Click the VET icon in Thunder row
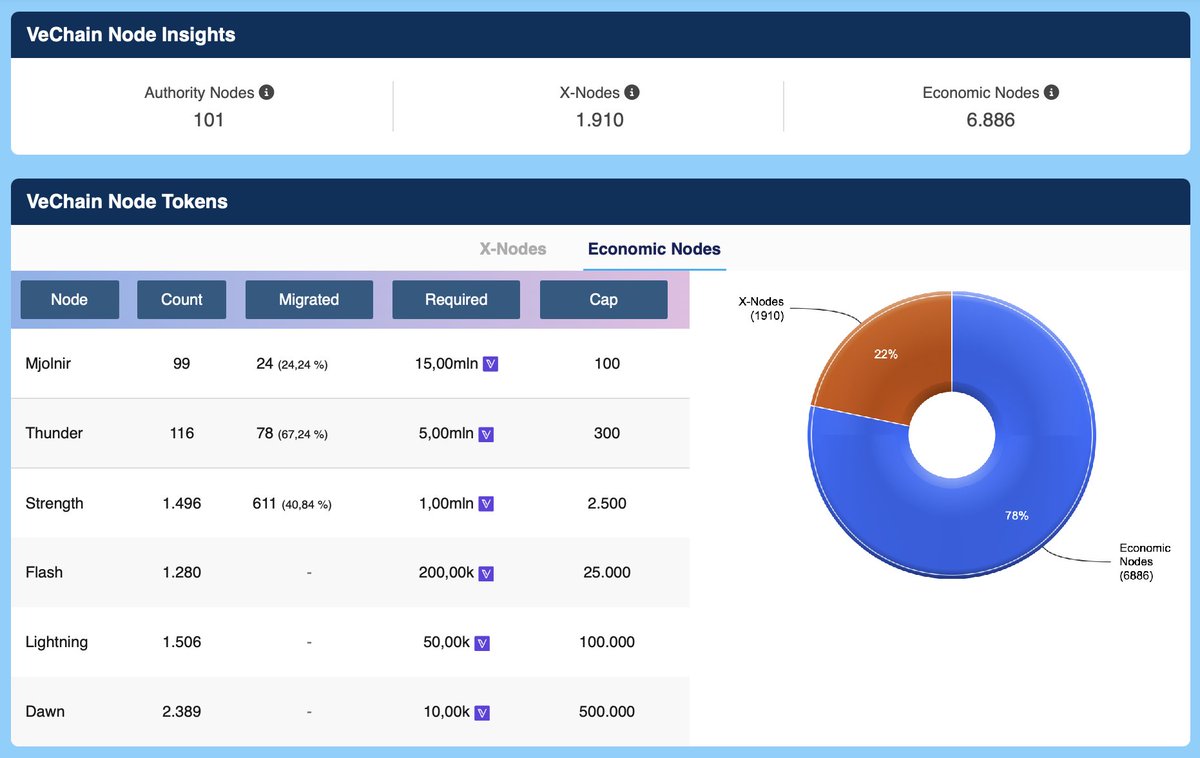The height and width of the screenshot is (758, 1200). click(486, 434)
